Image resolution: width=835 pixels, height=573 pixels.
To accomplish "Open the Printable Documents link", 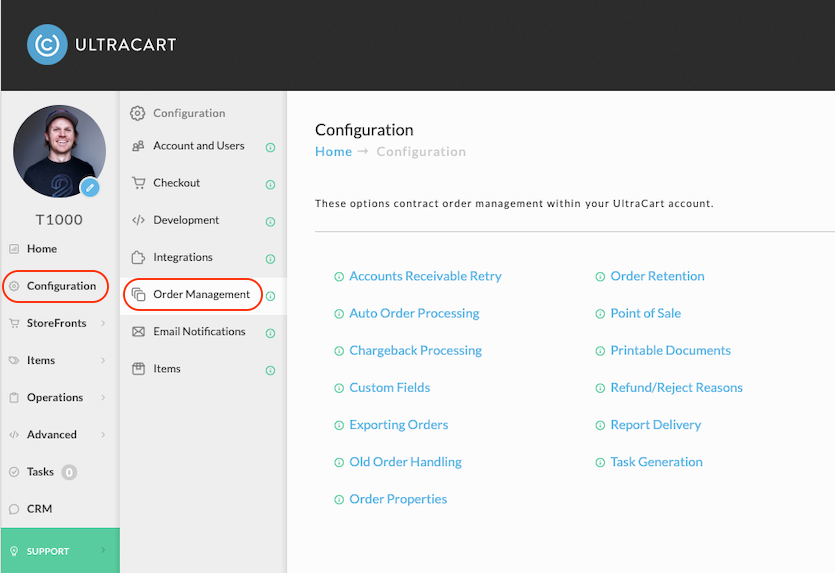I will [670, 350].
